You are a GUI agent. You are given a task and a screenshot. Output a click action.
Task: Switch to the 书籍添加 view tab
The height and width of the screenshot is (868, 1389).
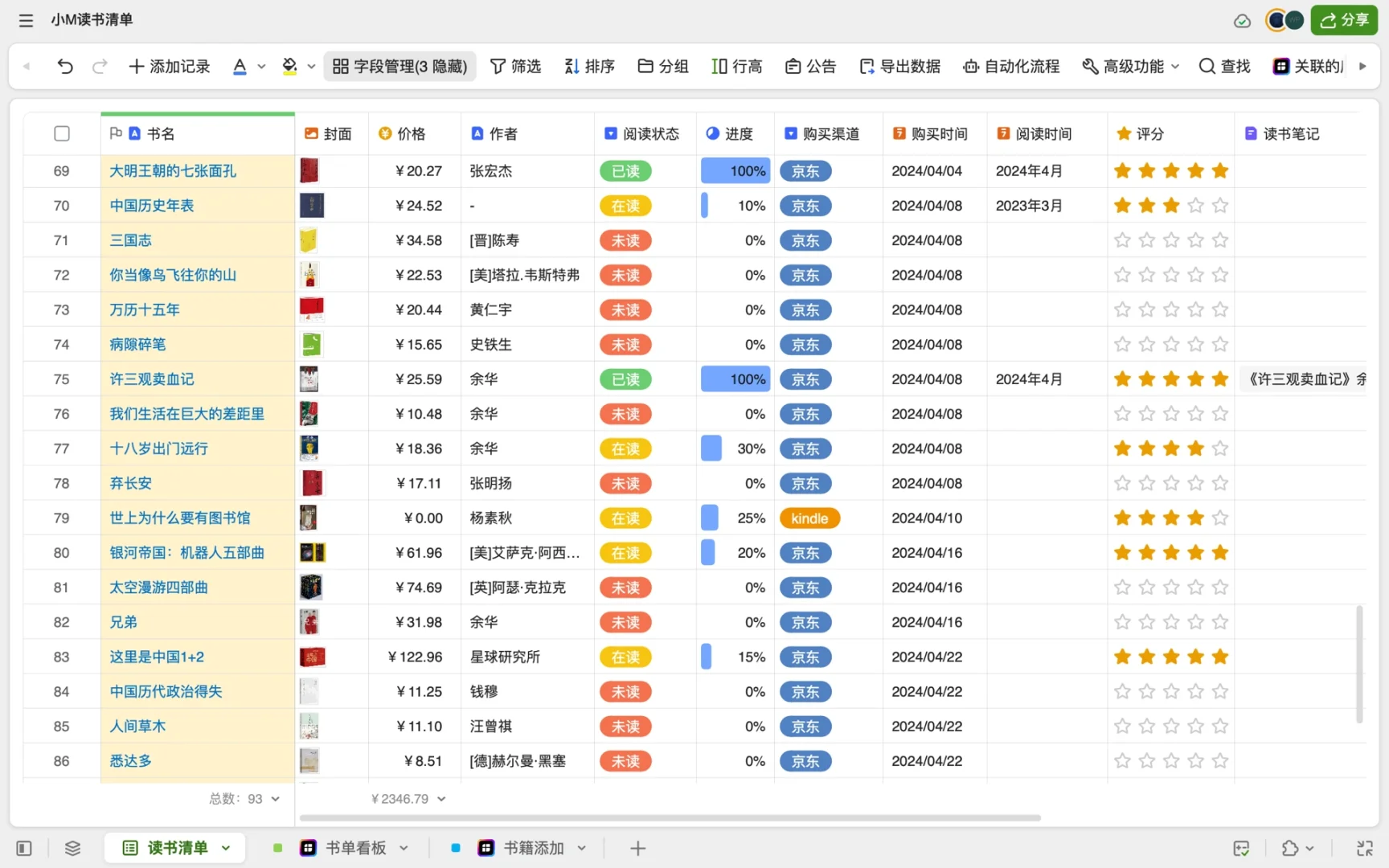coord(531,847)
